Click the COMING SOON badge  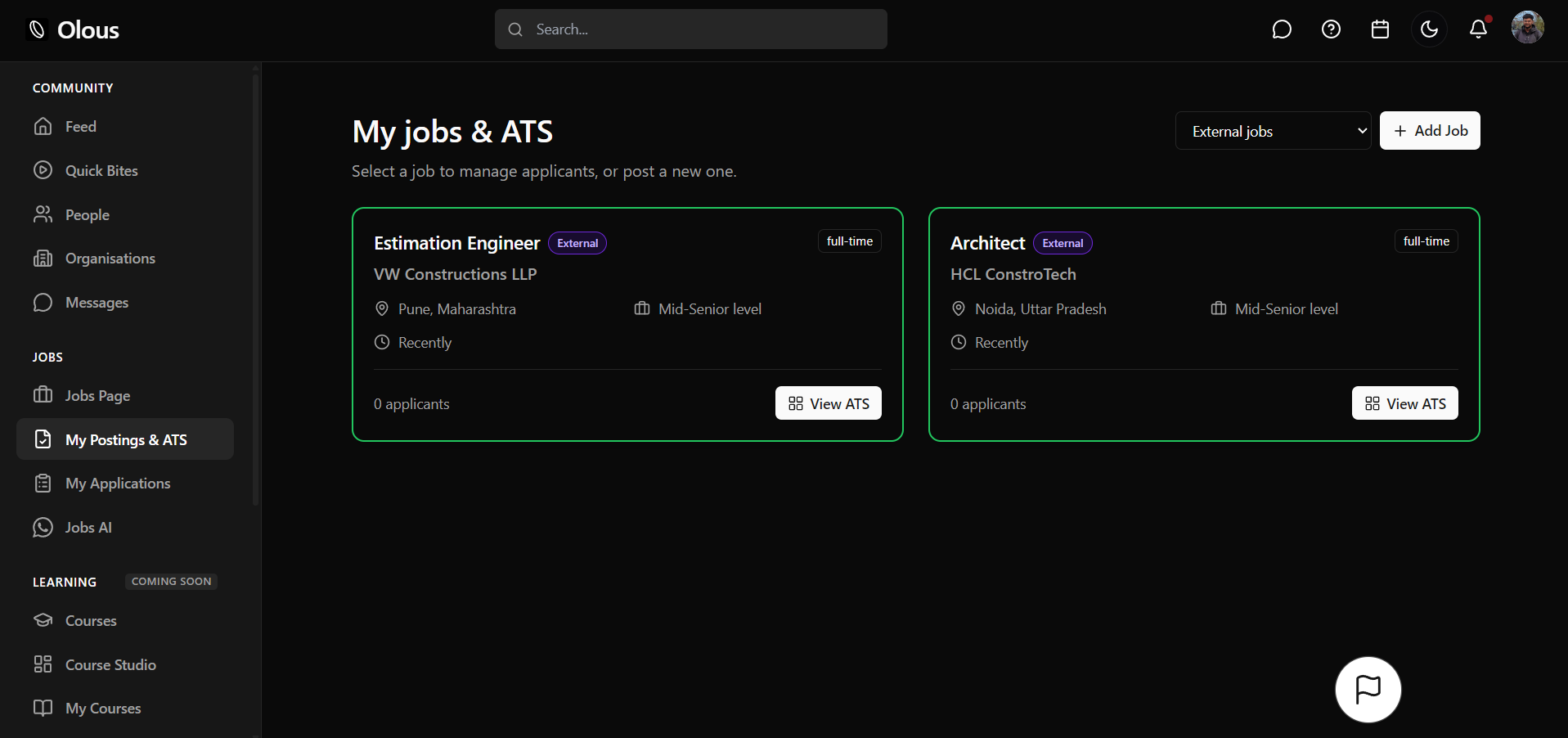click(171, 582)
